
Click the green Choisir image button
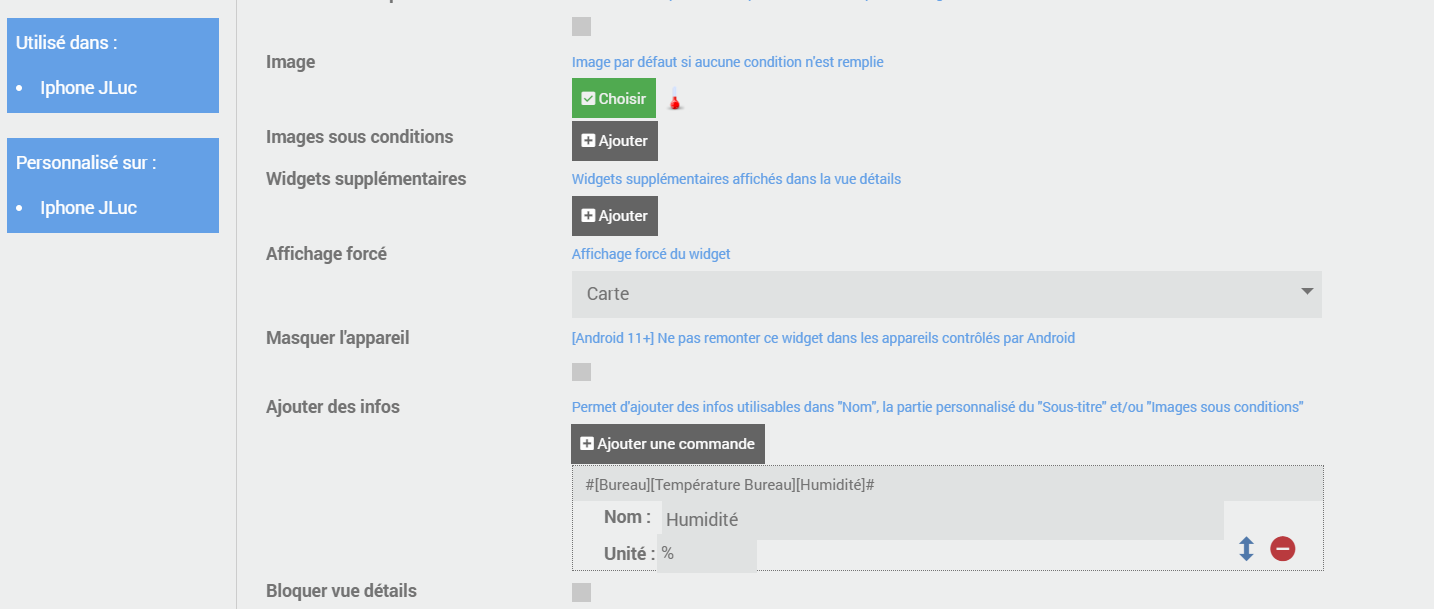[614, 99]
